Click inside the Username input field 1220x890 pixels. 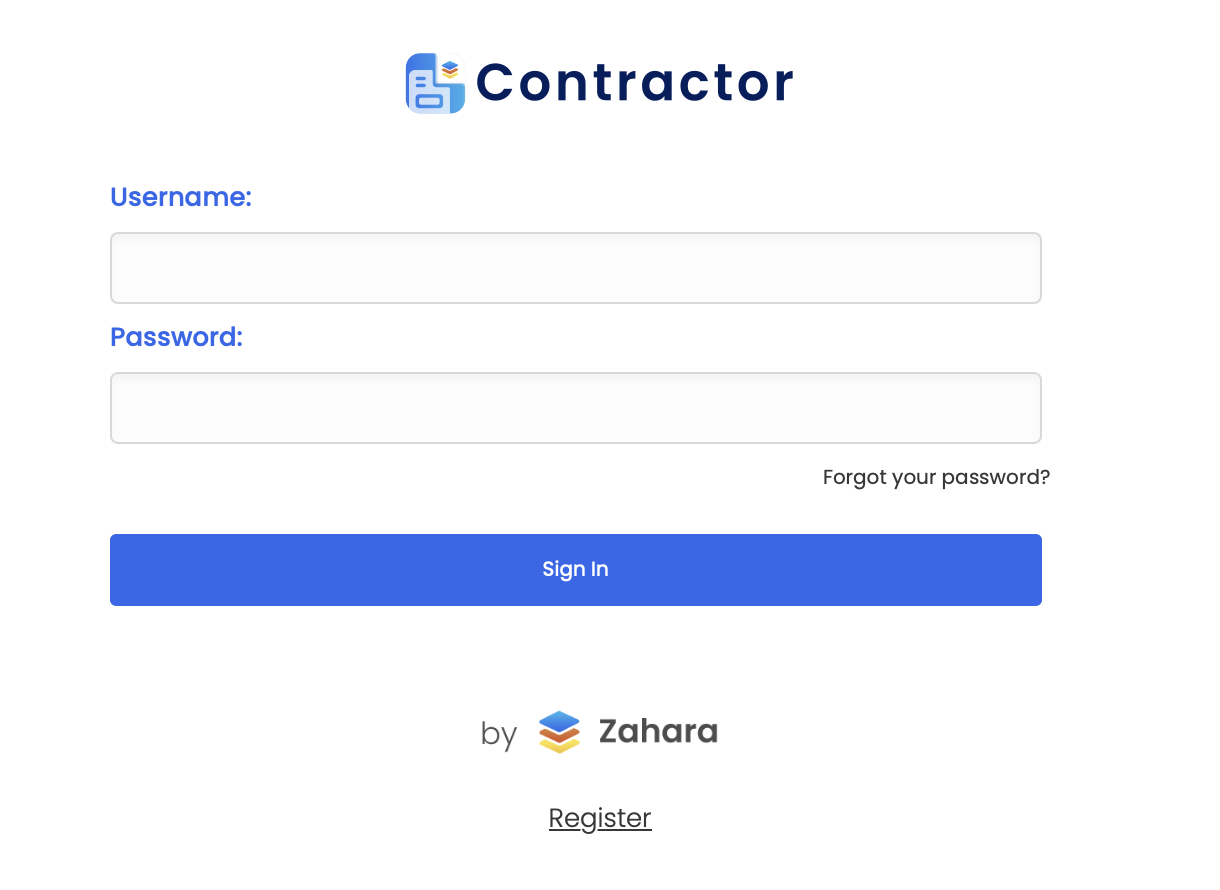point(576,267)
